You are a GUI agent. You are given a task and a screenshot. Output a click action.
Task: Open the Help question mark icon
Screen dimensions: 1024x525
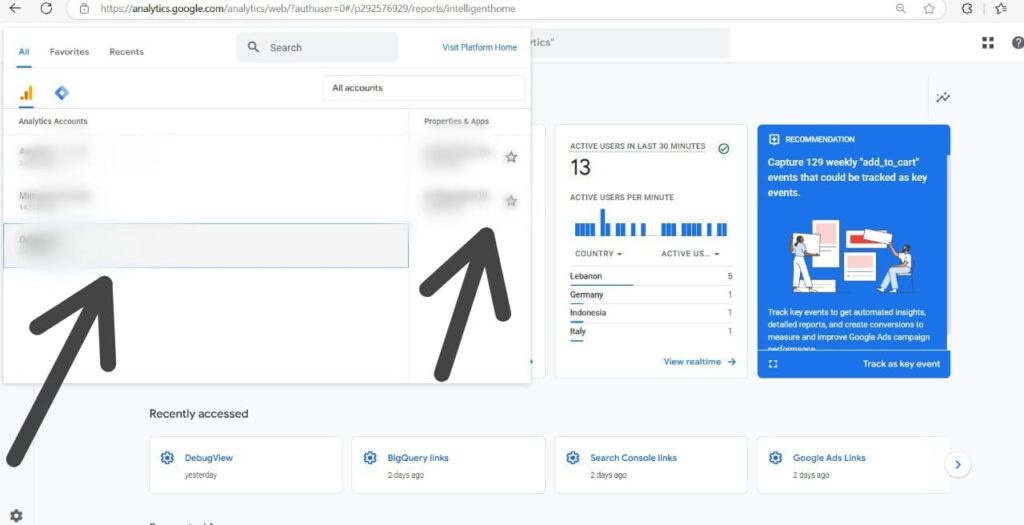pyautogui.click(x=1017, y=43)
